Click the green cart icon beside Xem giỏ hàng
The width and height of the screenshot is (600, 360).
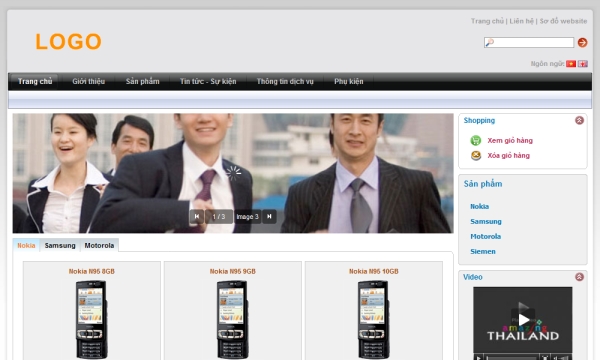pyautogui.click(x=476, y=140)
